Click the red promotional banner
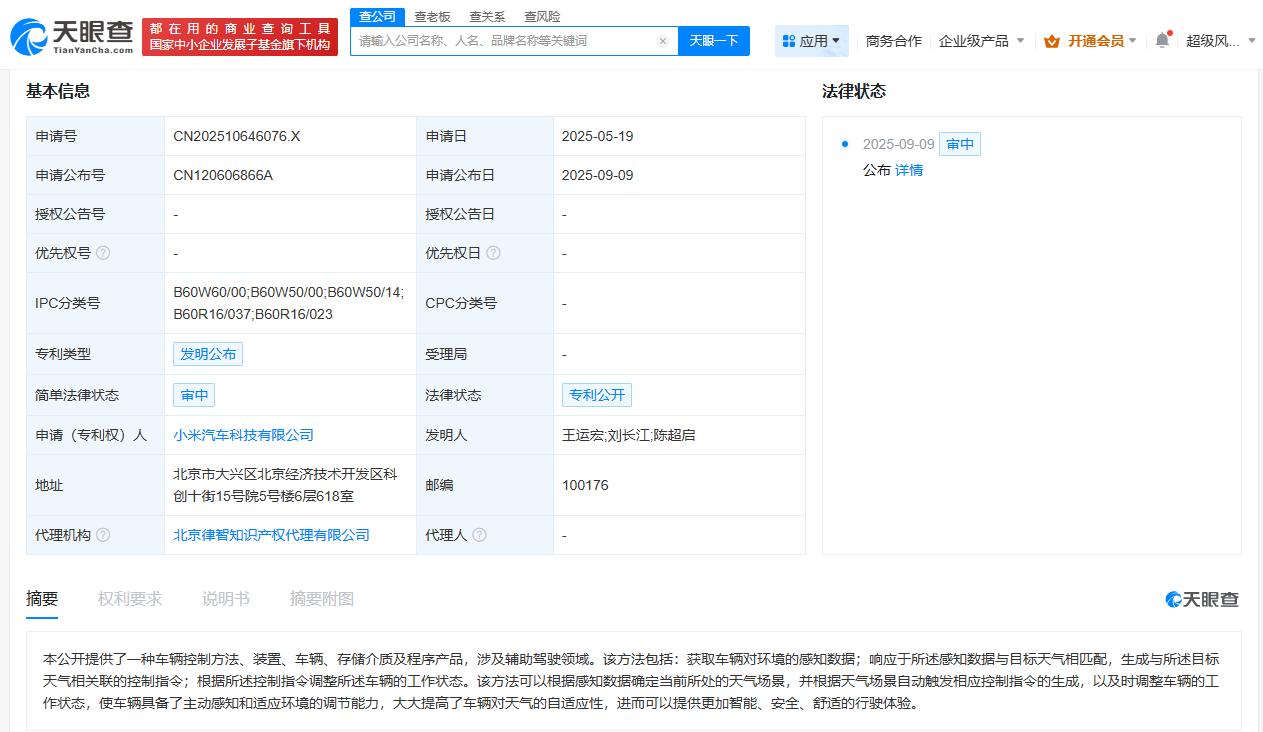The width and height of the screenshot is (1263, 732). (240, 37)
